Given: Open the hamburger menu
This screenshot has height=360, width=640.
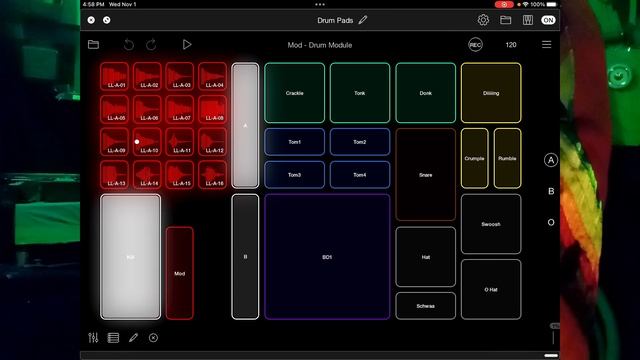Looking at the screenshot, I should 547,44.
